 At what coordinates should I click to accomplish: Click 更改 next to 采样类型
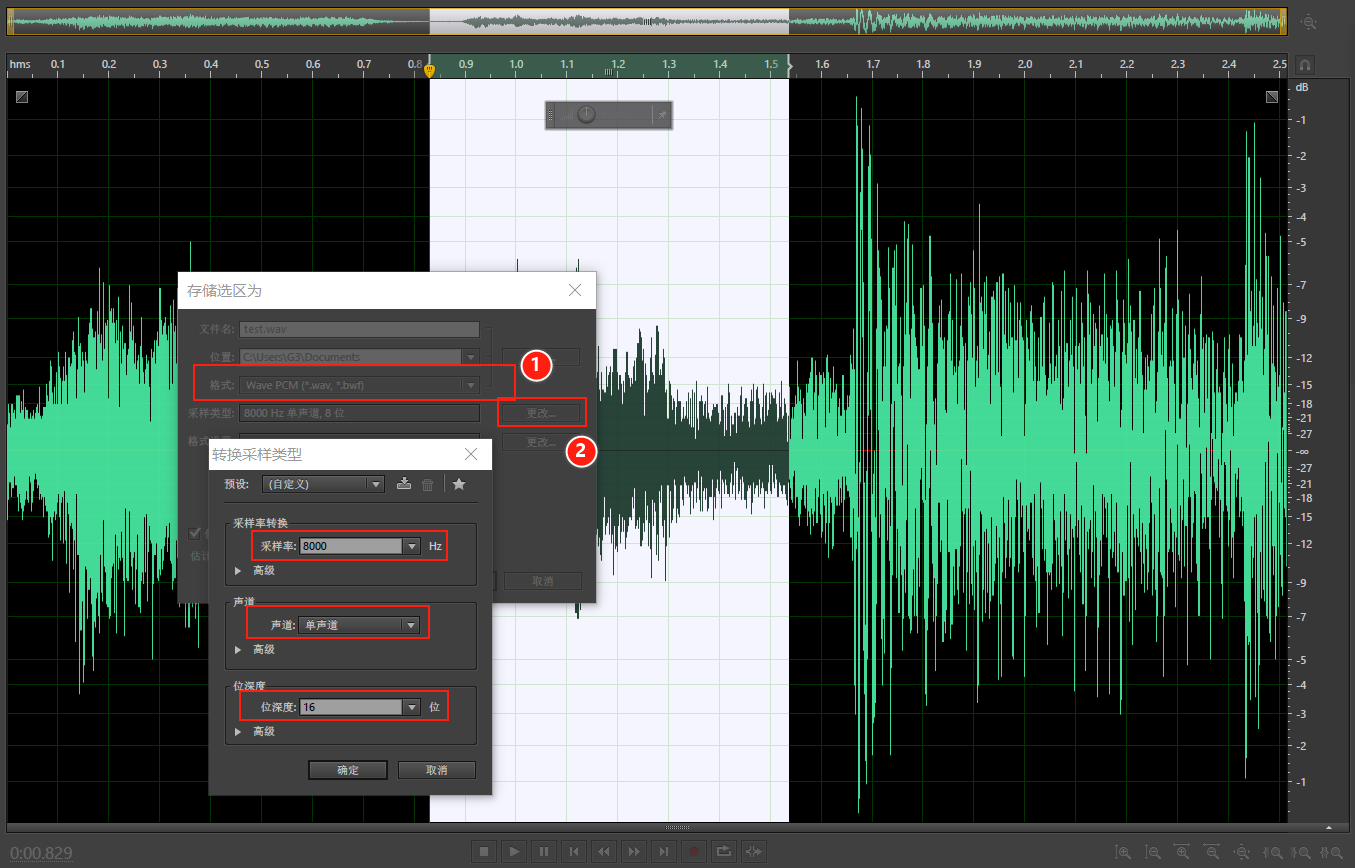coord(541,413)
